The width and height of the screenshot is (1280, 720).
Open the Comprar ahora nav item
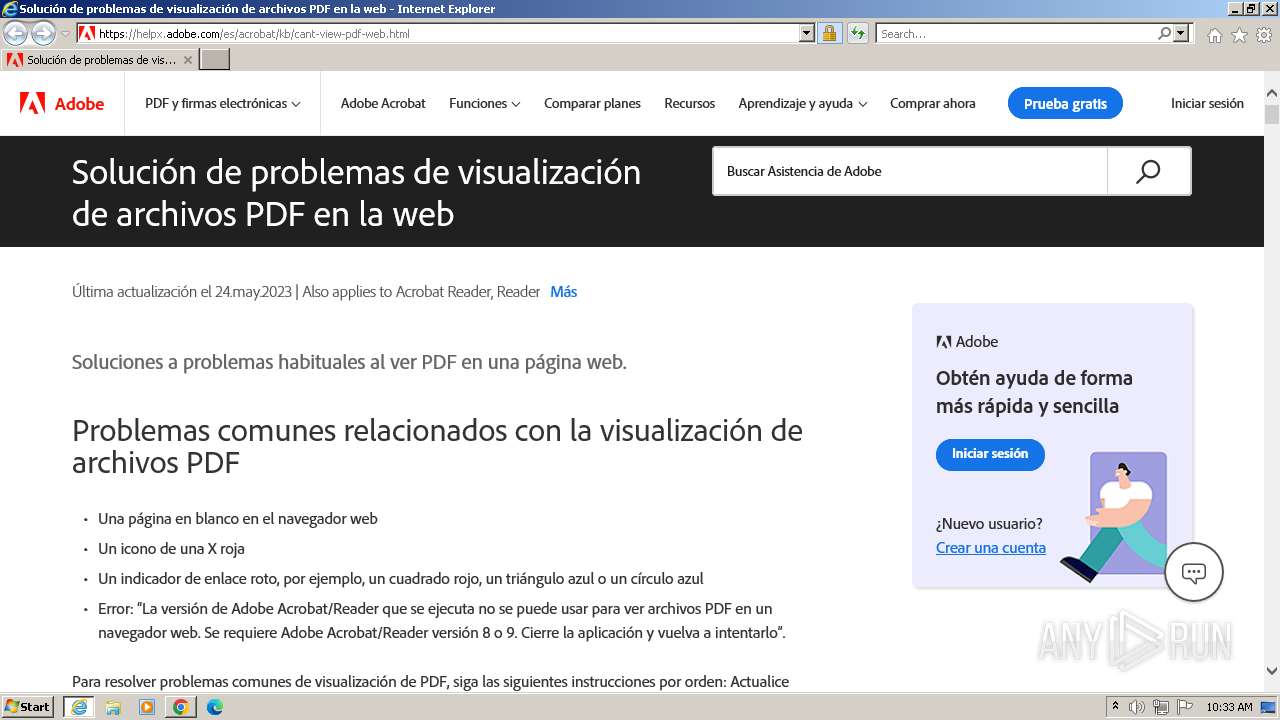933,103
